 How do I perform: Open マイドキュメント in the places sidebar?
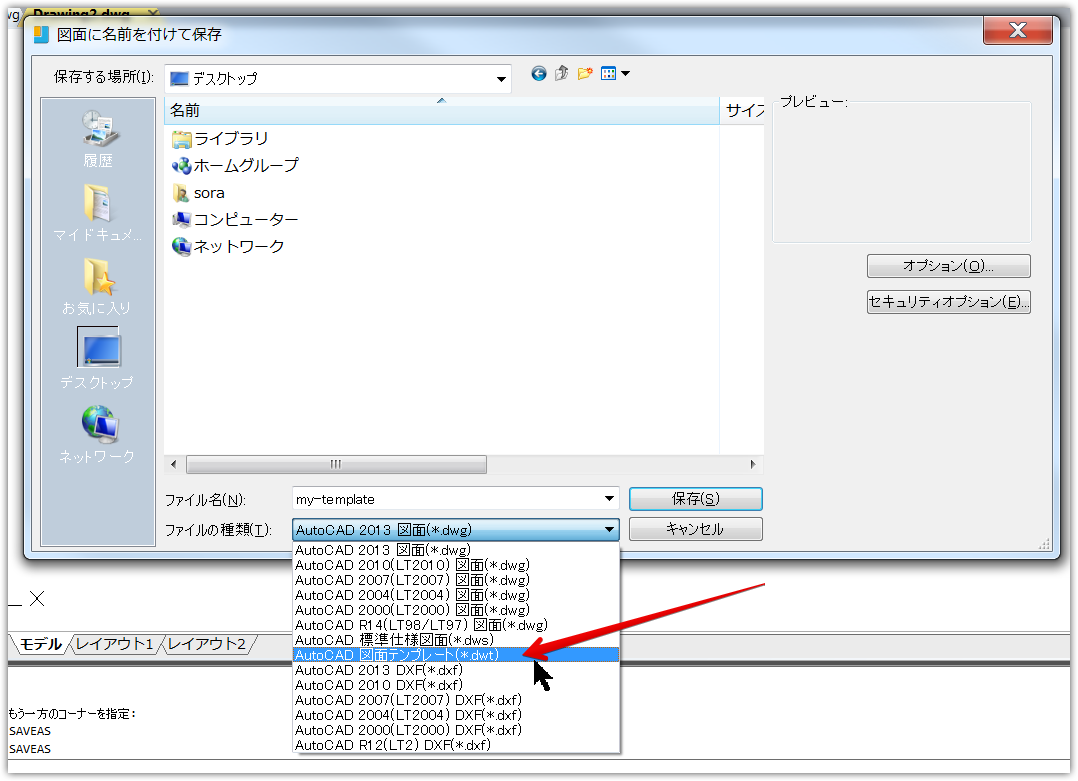click(98, 213)
